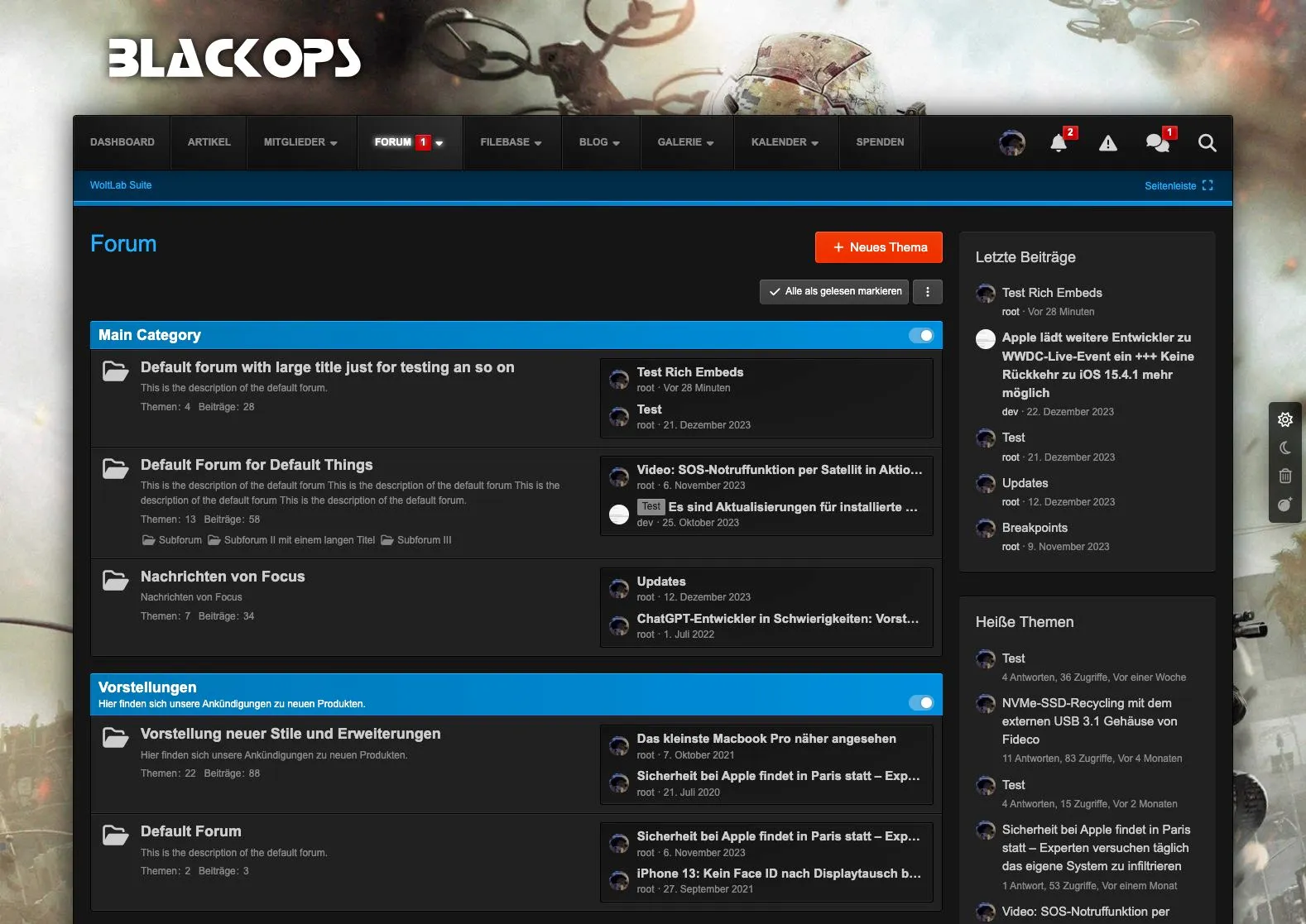
Task: Toggle the Vorstellungen category switch
Action: click(920, 702)
